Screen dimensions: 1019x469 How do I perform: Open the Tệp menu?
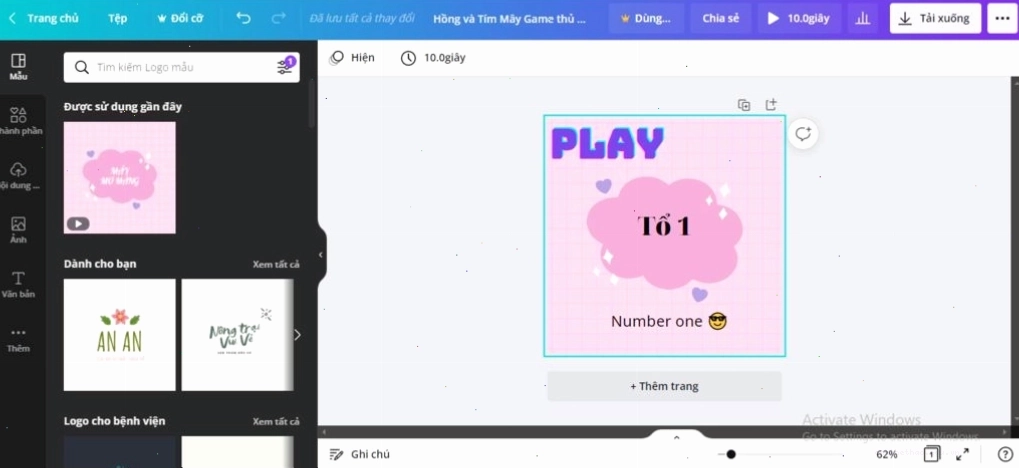[x=118, y=18]
